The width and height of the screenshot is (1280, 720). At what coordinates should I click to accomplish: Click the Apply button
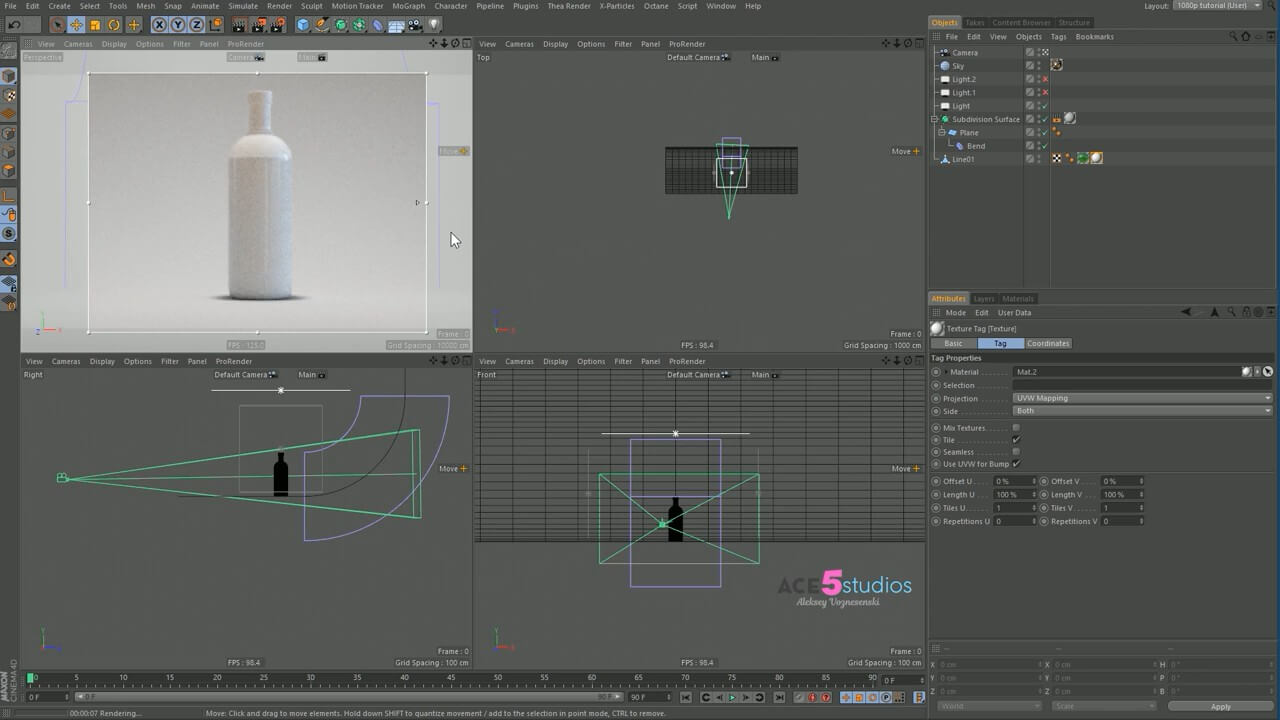click(1220, 706)
